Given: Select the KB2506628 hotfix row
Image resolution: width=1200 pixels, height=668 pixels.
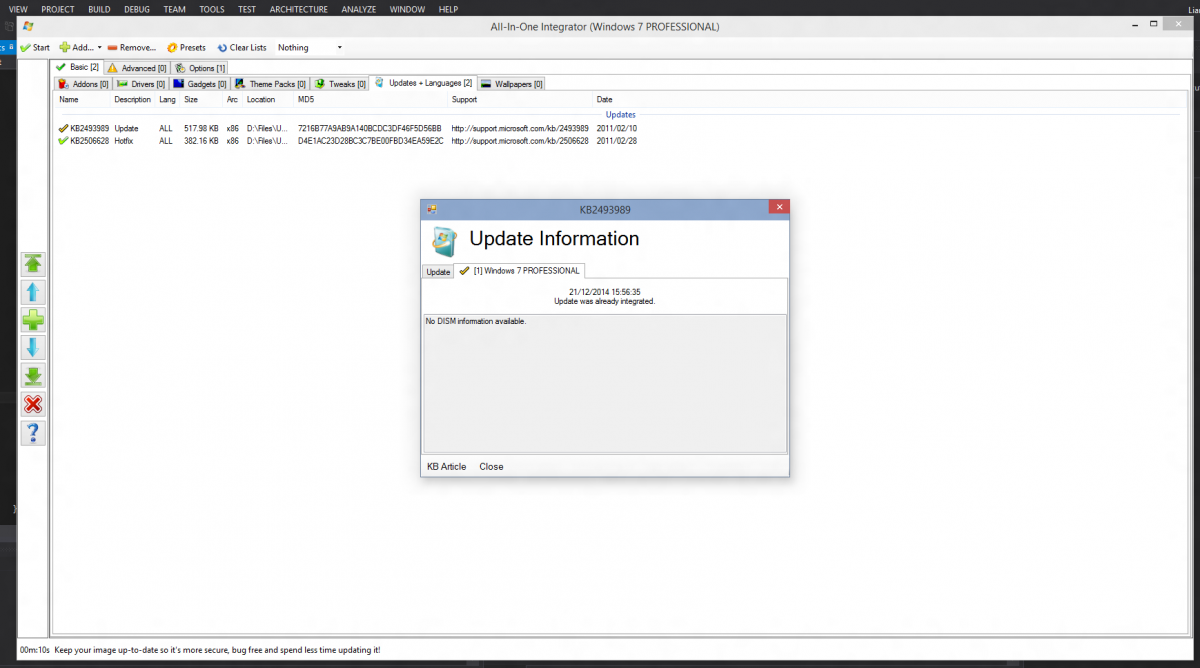Looking at the screenshot, I should (x=348, y=141).
